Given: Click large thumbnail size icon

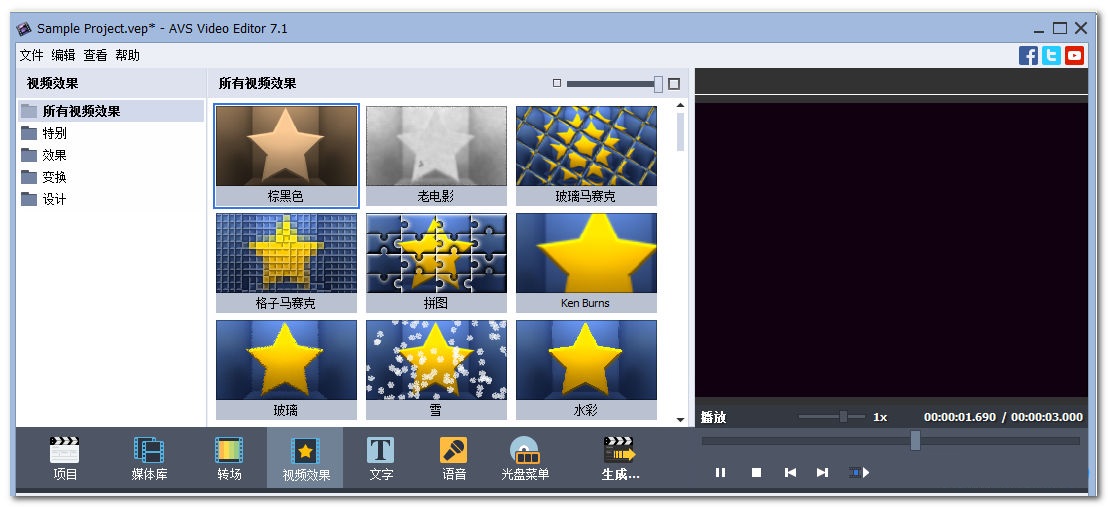Looking at the screenshot, I should pos(674,83).
